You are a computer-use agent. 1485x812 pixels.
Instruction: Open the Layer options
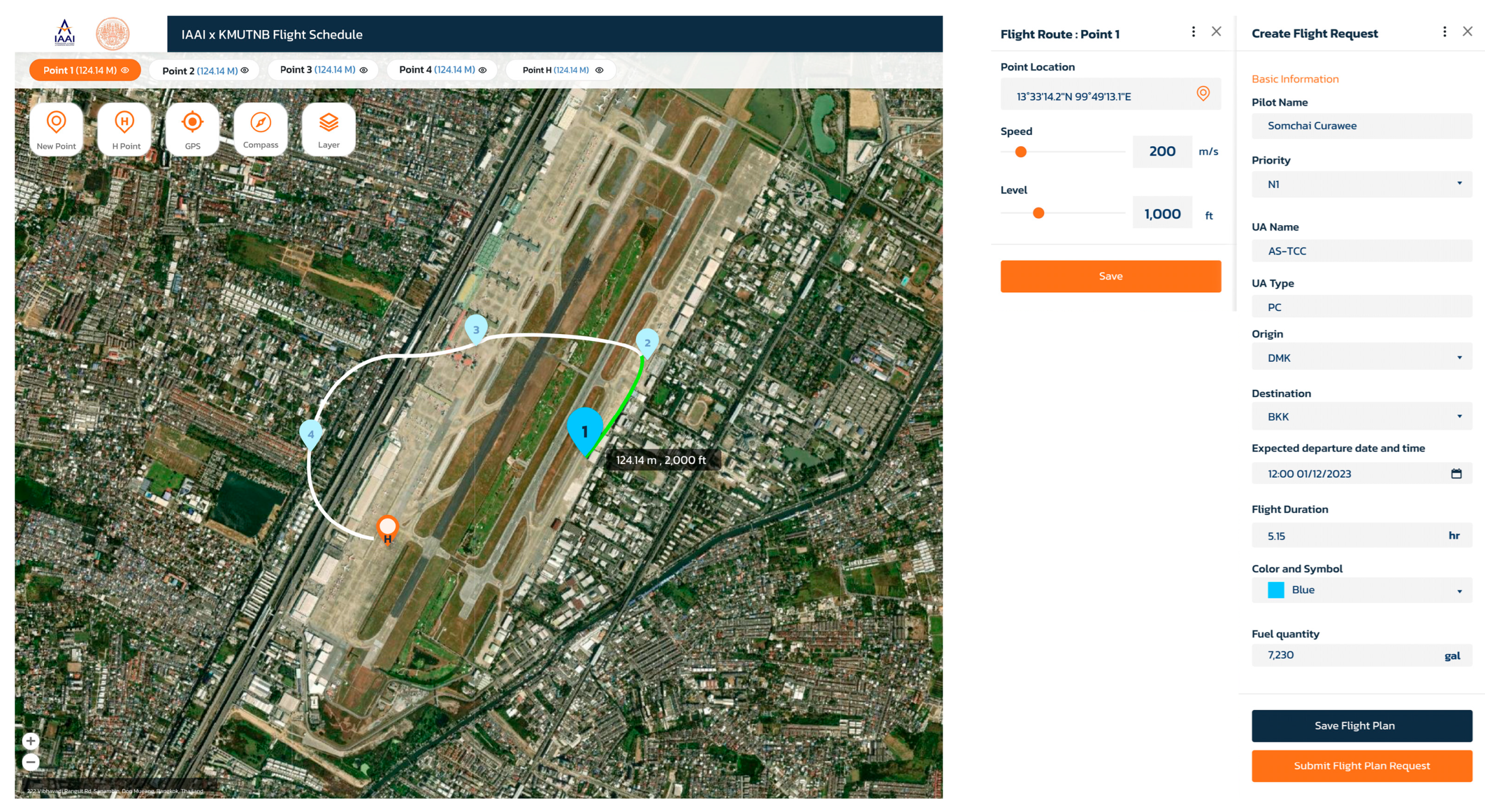328,129
